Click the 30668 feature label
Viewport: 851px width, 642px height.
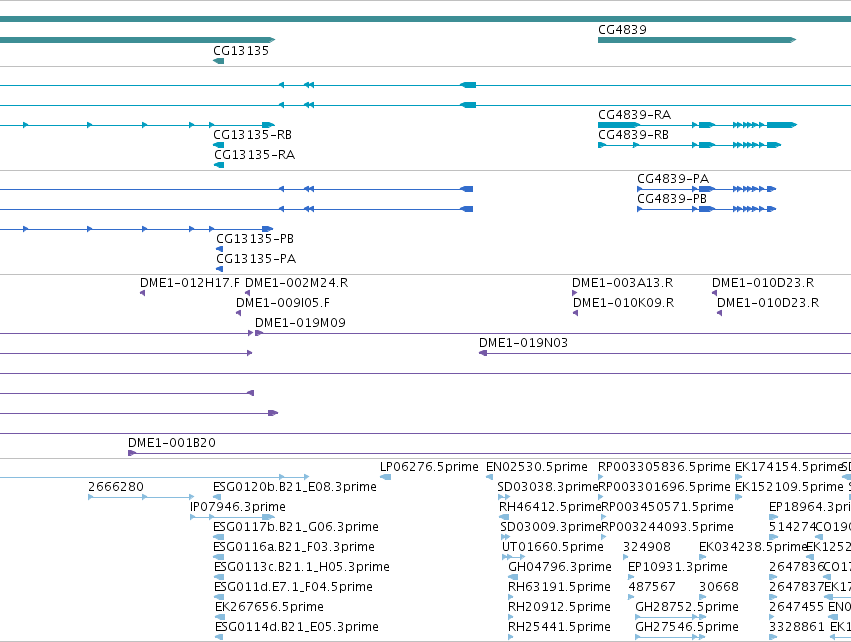point(719,587)
